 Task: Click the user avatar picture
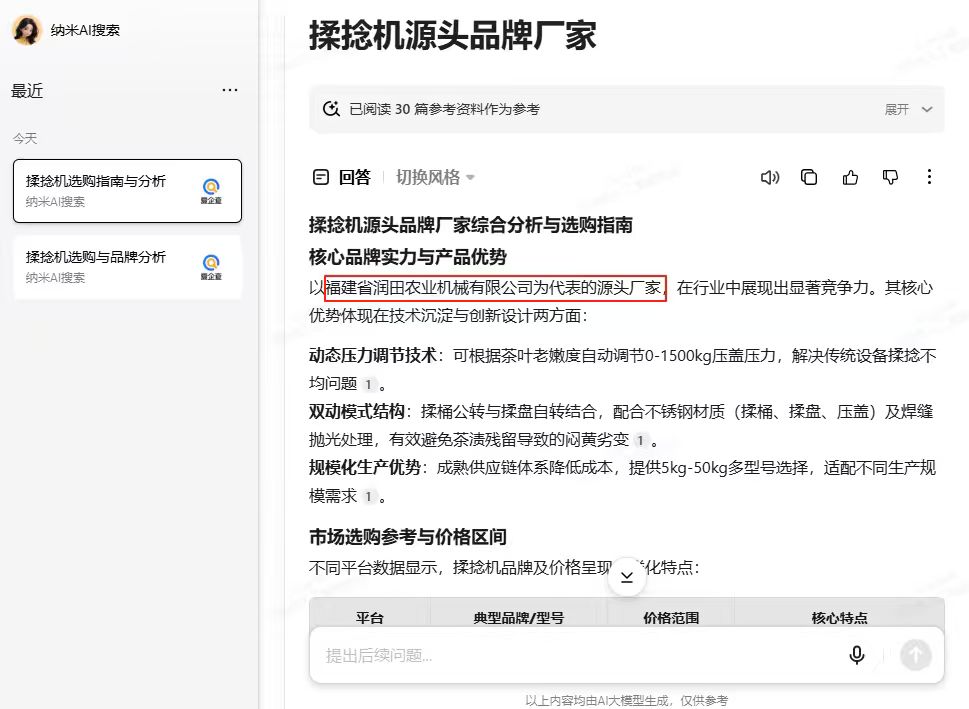tap(26, 30)
